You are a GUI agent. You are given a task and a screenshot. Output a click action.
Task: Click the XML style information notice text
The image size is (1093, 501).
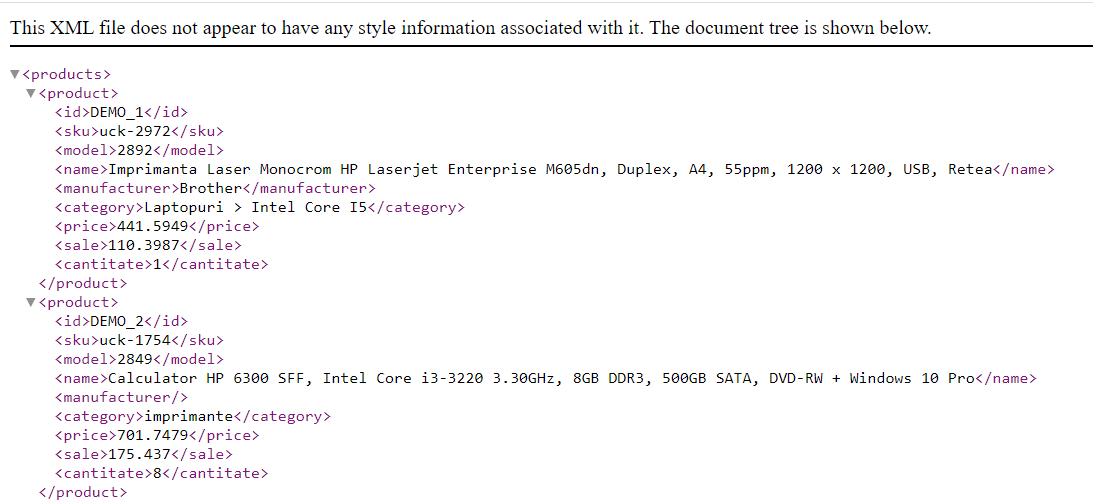click(x=470, y=28)
